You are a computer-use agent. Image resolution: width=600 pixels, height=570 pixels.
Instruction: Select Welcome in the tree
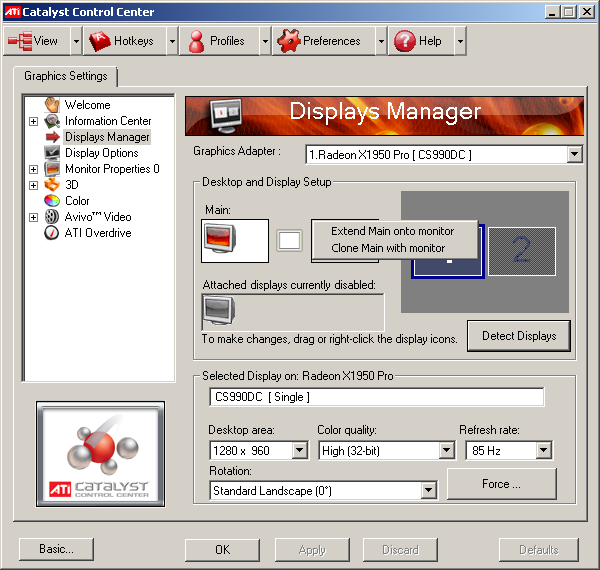coord(87,105)
